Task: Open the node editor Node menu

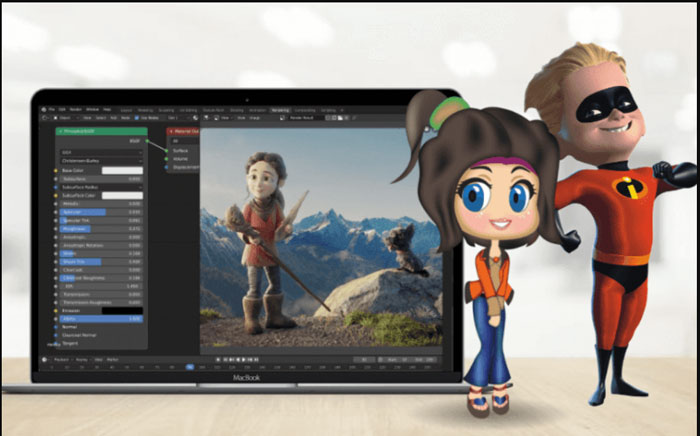Action: click(125, 118)
